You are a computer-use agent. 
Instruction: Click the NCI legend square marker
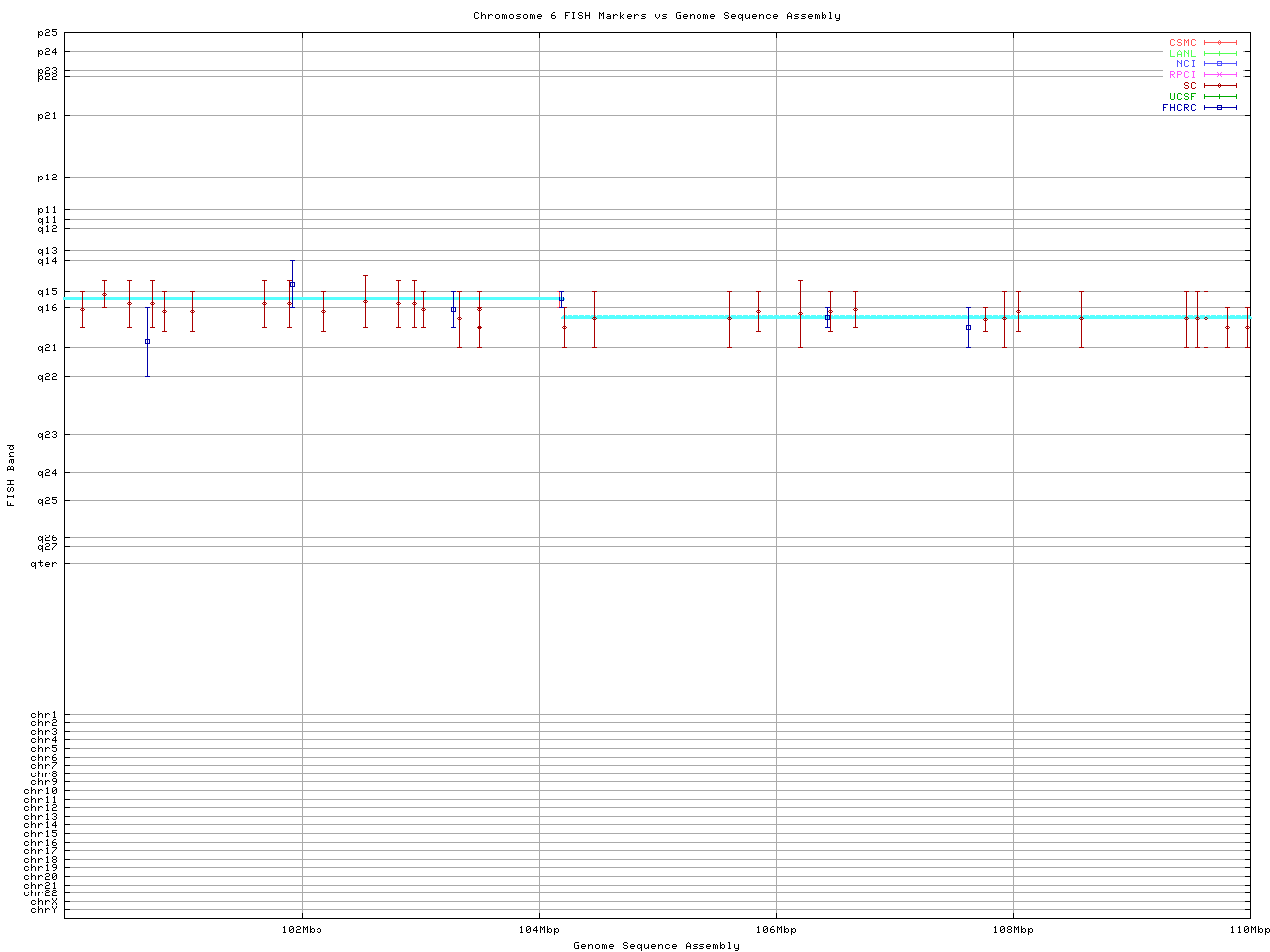[x=1219, y=64]
